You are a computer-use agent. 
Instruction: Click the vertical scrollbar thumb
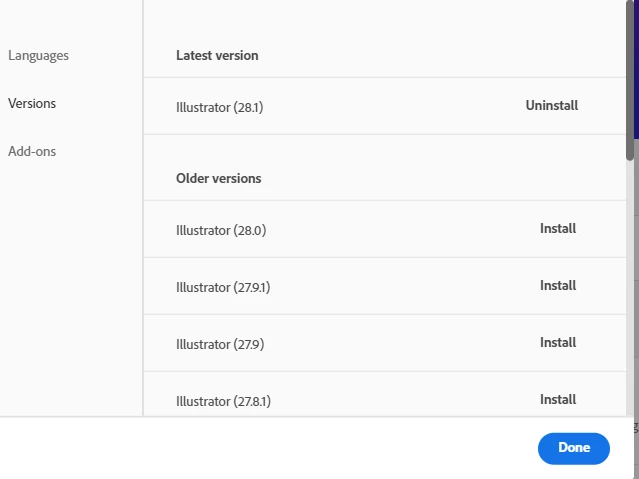(x=630, y=80)
